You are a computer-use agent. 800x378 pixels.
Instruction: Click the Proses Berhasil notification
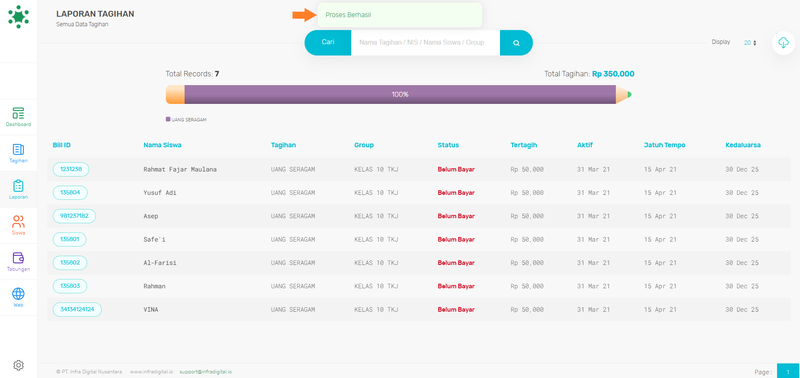tap(400, 15)
